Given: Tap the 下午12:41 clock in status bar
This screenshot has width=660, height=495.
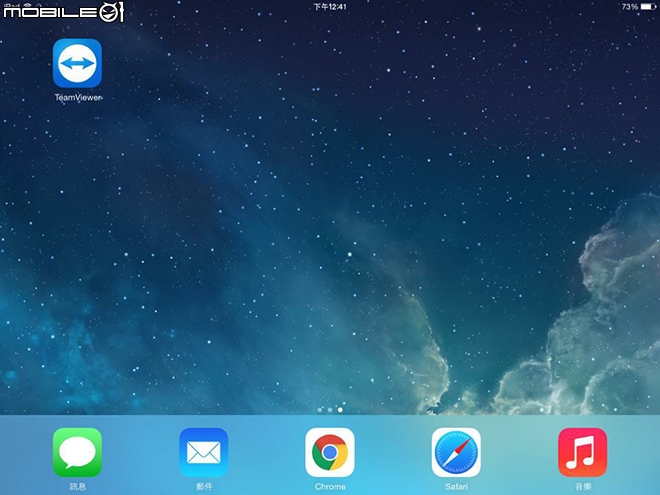Looking at the screenshot, I should (x=330, y=7).
